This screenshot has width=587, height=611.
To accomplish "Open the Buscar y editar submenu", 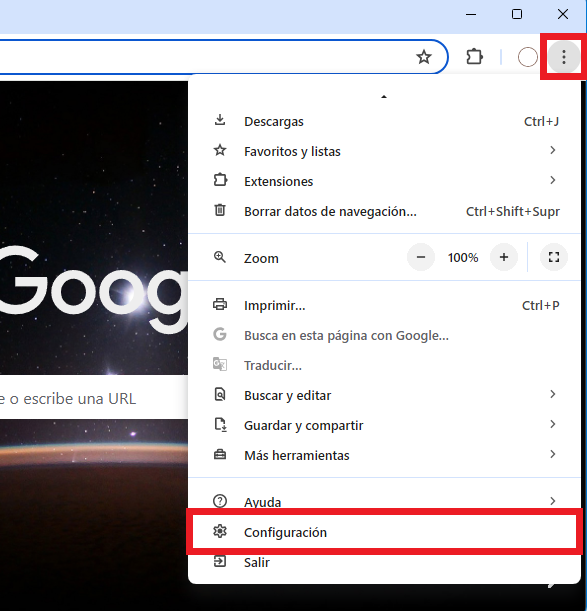I will (384, 395).
